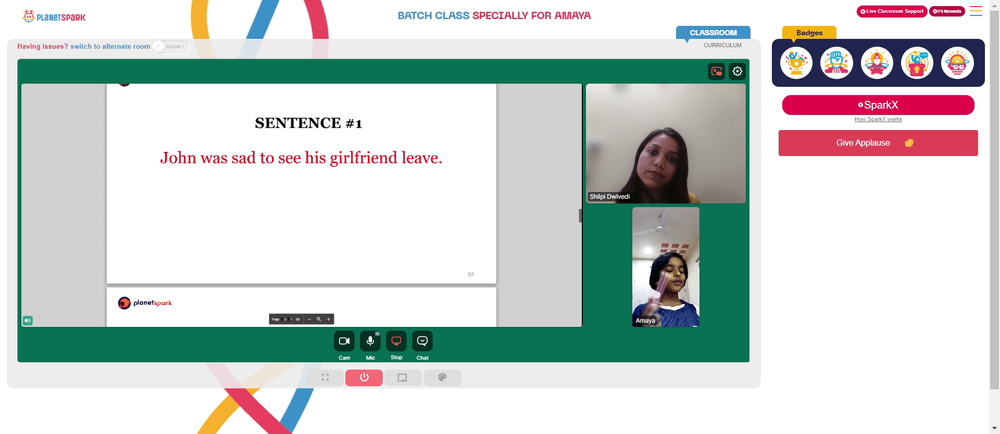Click the panel divider handle beside slide
This screenshot has width=1000, height=434.
(580, 216)
